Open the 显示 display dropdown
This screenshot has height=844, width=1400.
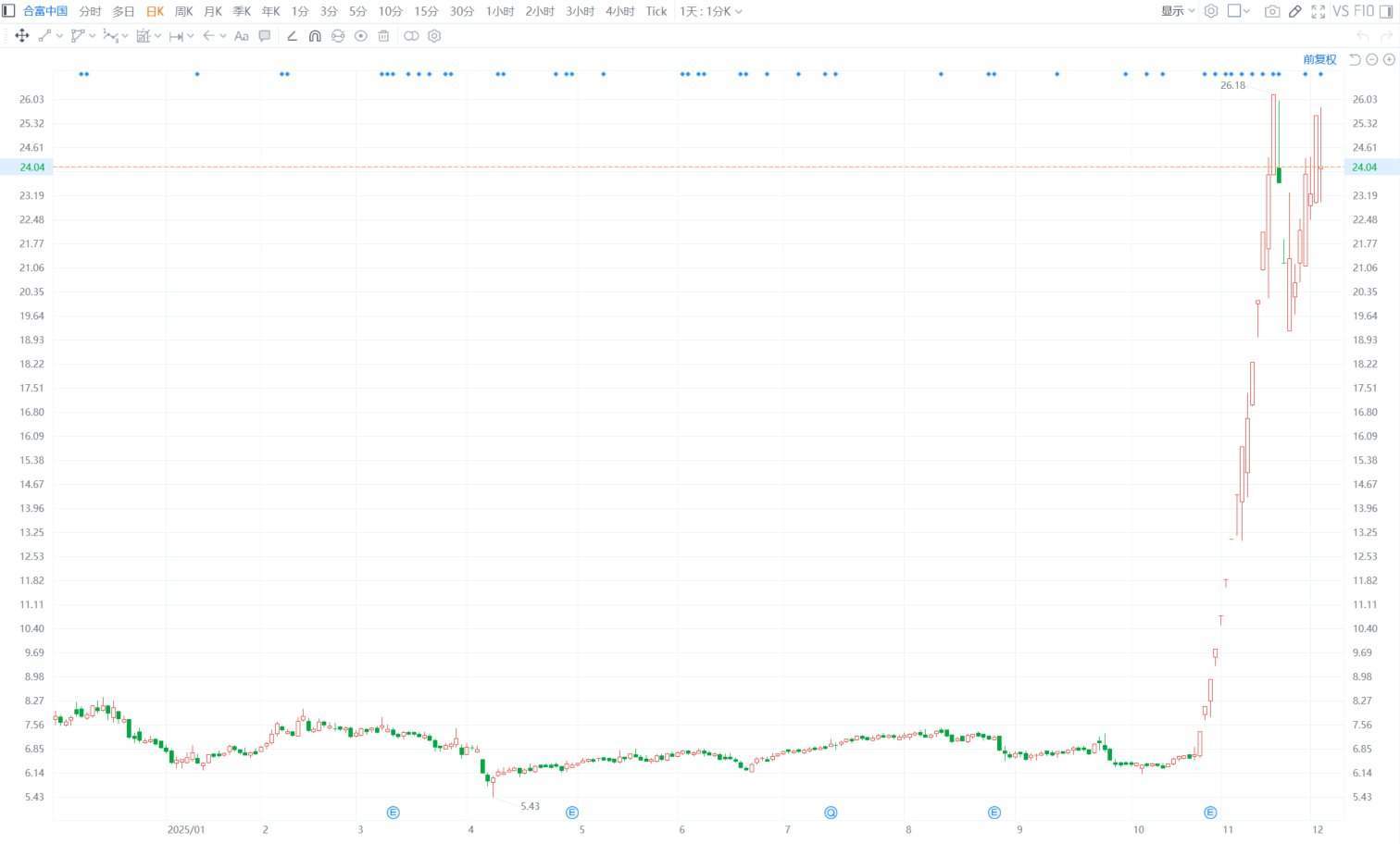click(x=1178, y=11)
